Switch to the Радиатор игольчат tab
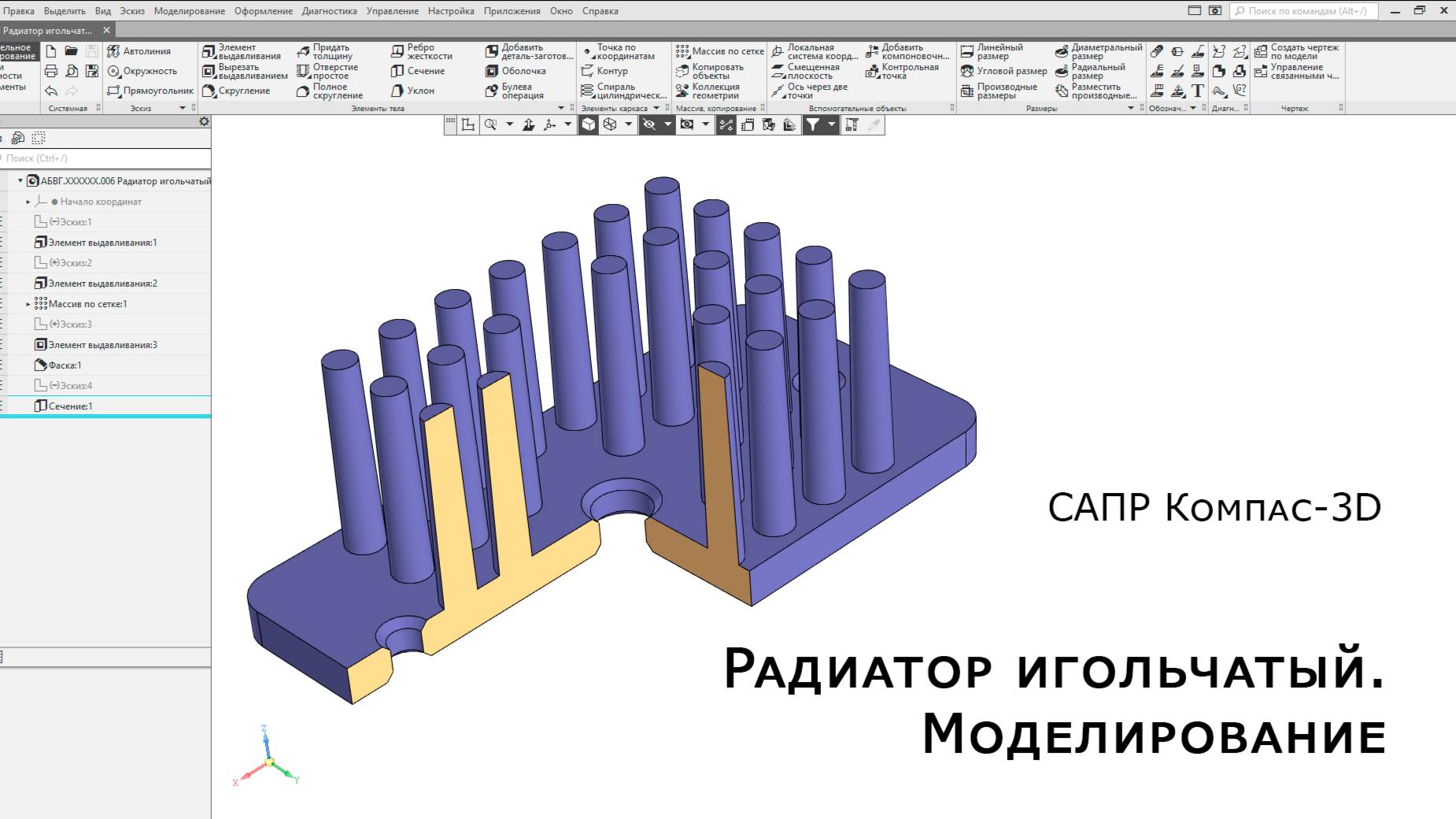Image resolution: width=1456 pixels, height=819 pixels. (47, 28)
